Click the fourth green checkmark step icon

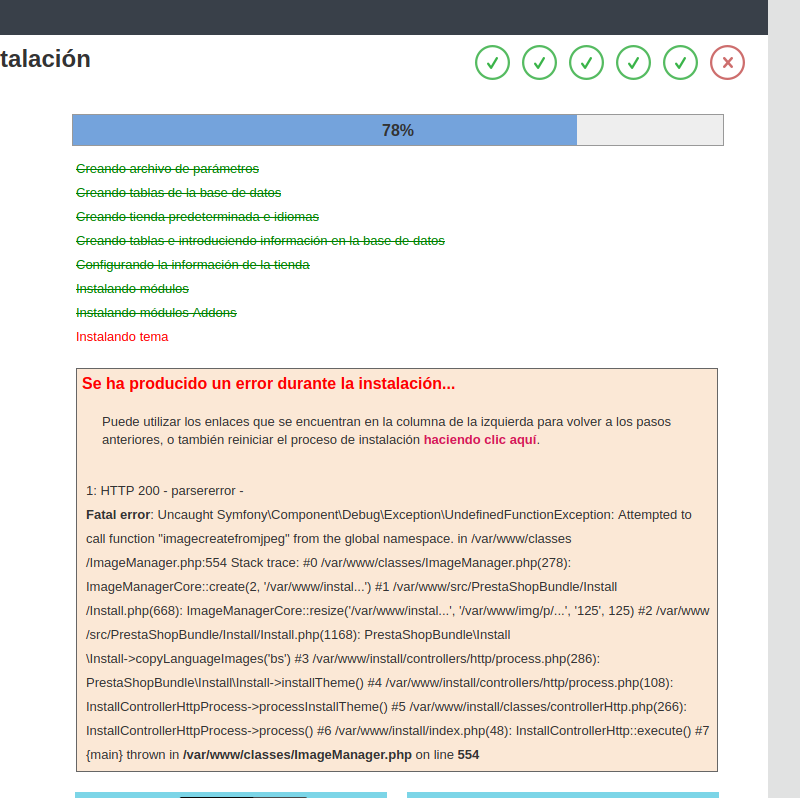click(633, 62)
